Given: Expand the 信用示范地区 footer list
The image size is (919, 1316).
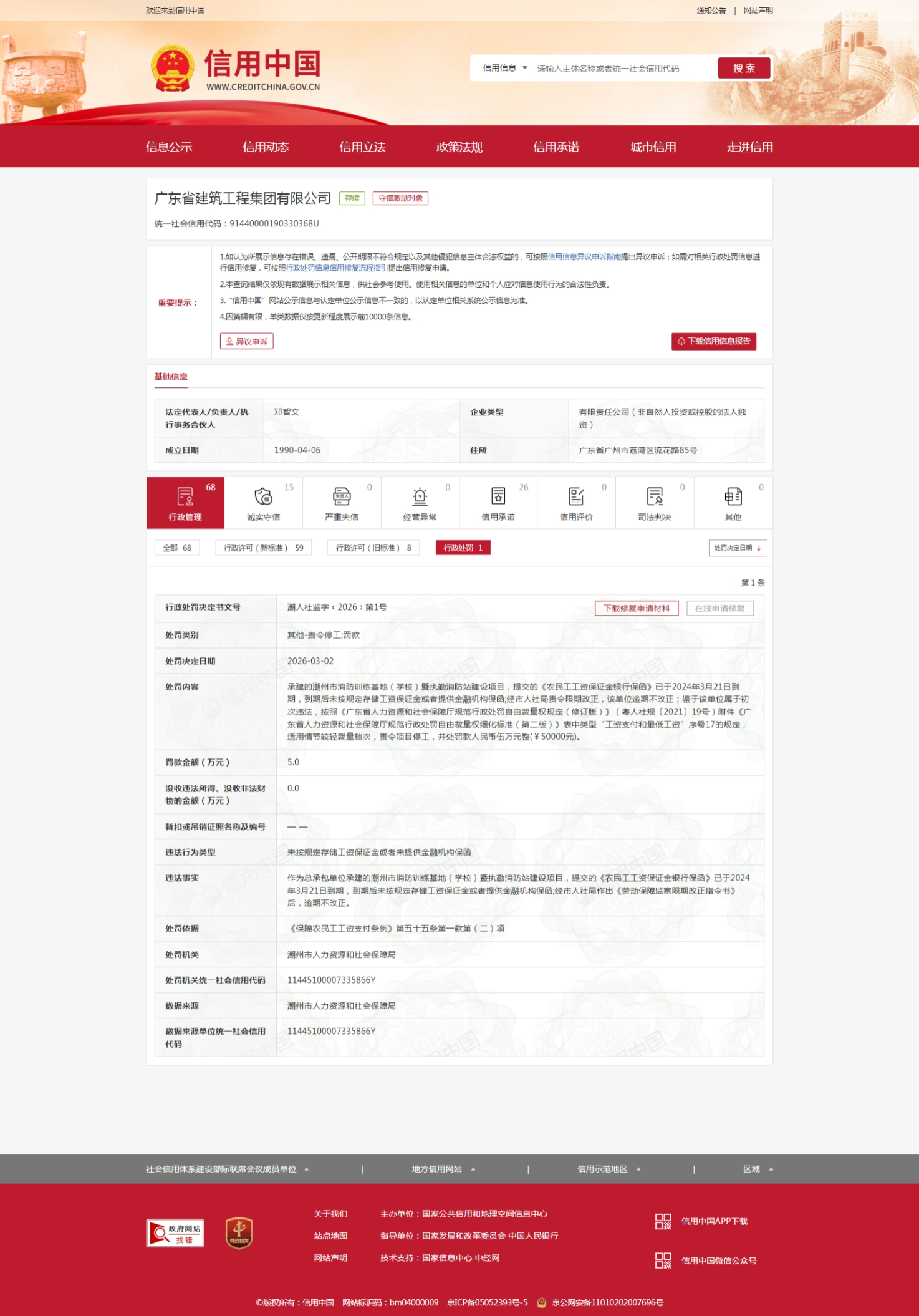Looking at the screenshot, I should (x=609, y=1169).
